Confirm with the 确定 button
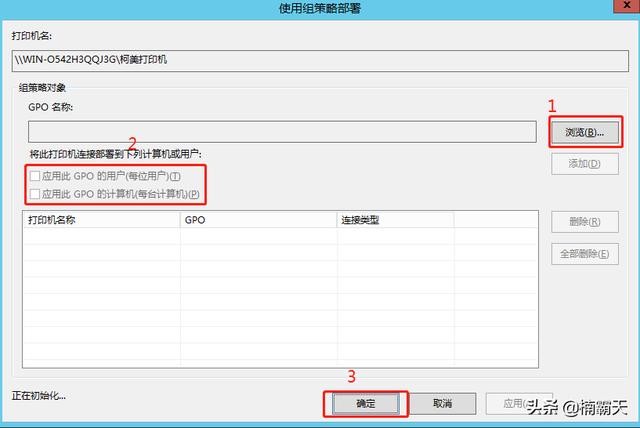 366,404
